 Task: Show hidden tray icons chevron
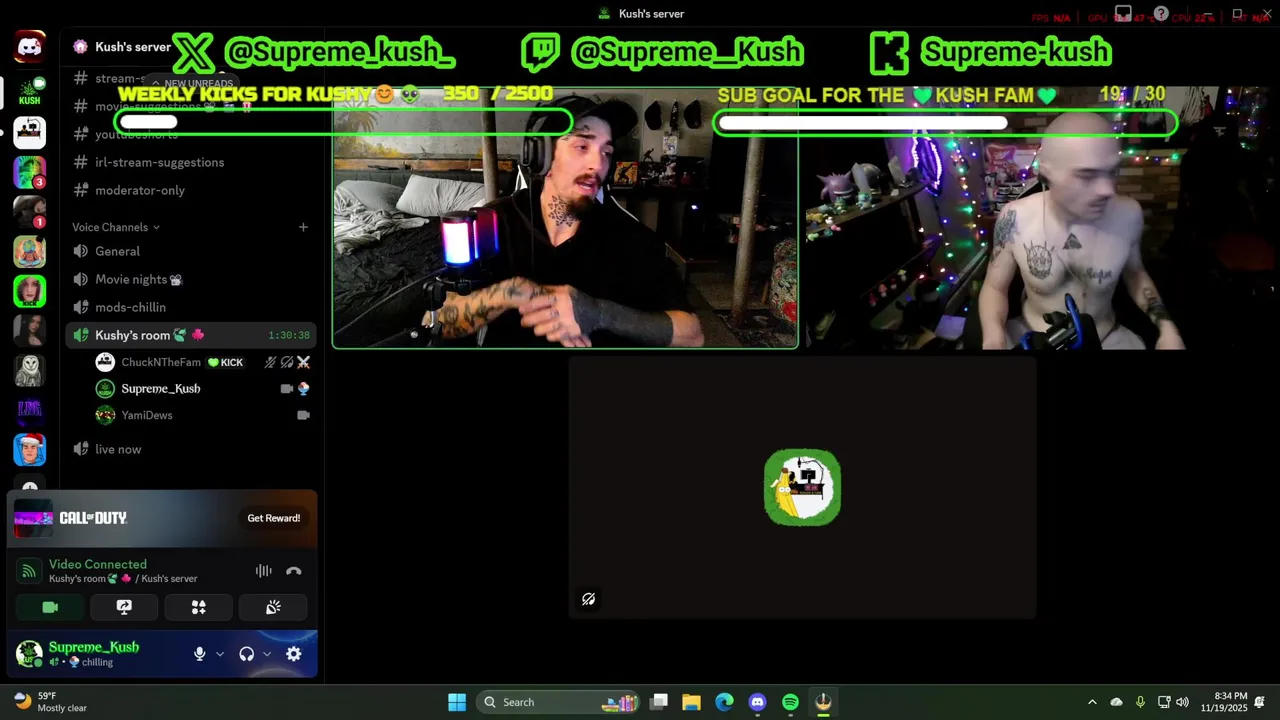(x=1092, y=702)
